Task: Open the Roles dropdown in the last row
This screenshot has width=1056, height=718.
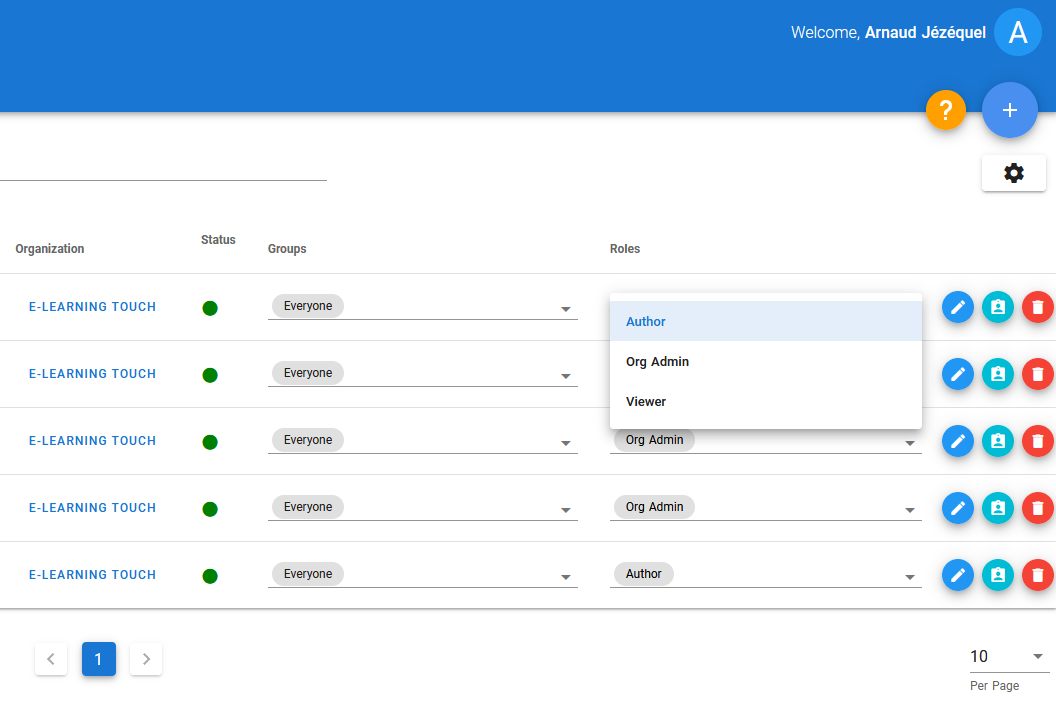Action: click(909, 577)
